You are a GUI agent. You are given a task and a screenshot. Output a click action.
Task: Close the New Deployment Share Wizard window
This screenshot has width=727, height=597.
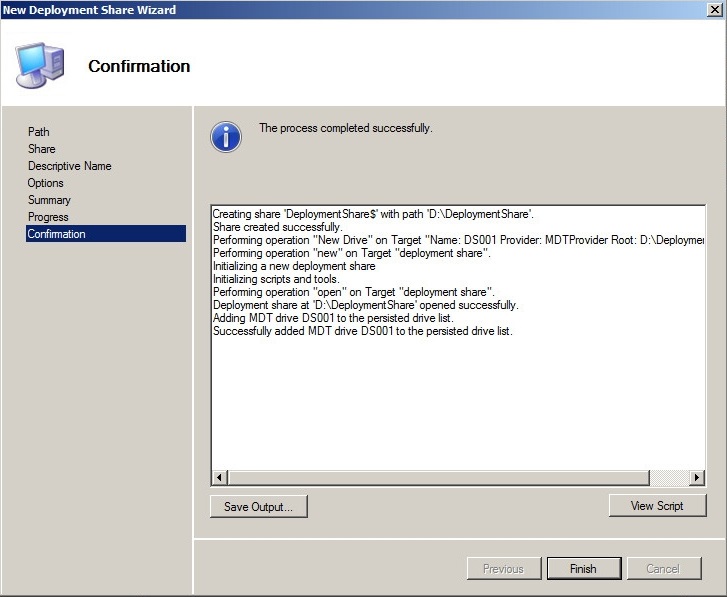coord(713,9)
